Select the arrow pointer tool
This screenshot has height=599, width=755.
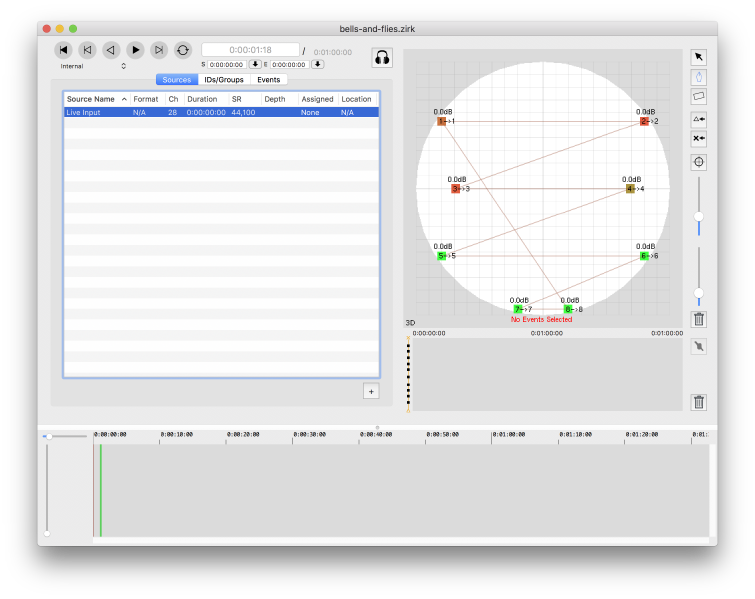[699, 57]
